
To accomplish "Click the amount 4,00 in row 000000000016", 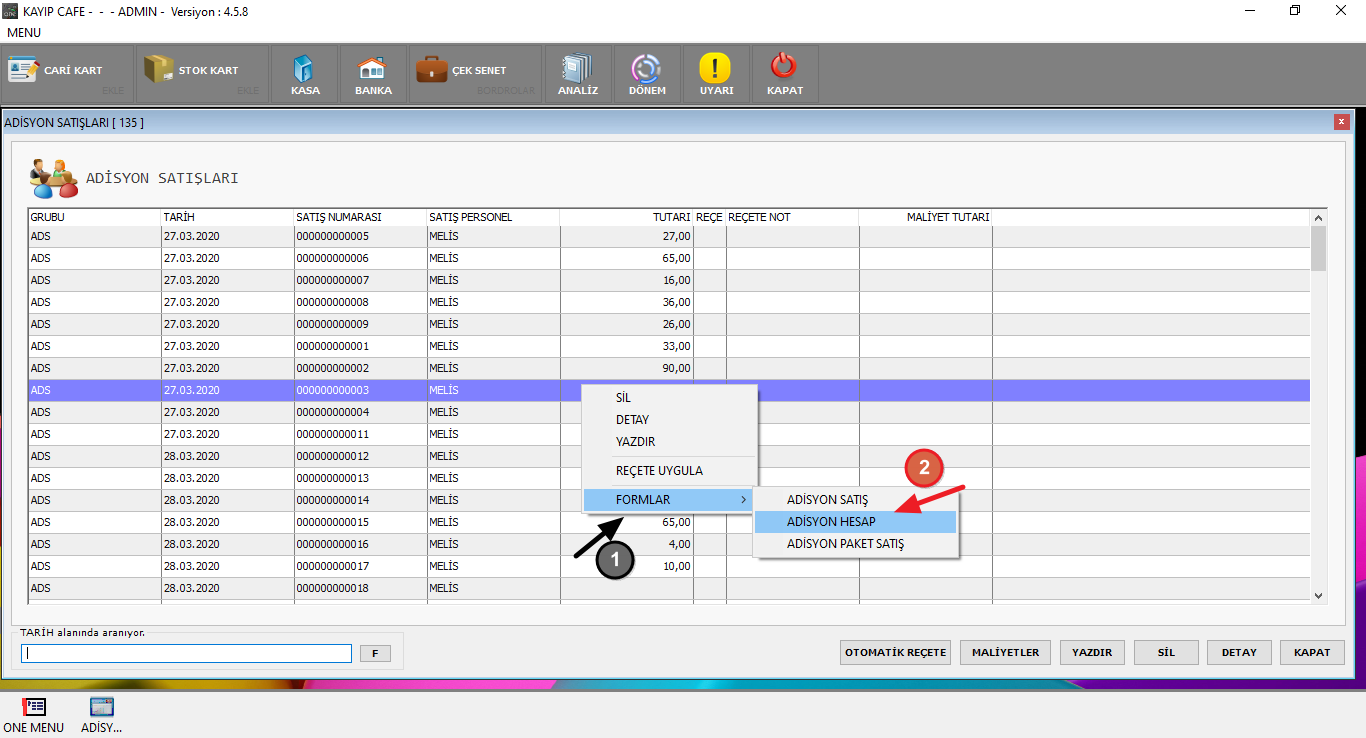I will click(680, 544).
